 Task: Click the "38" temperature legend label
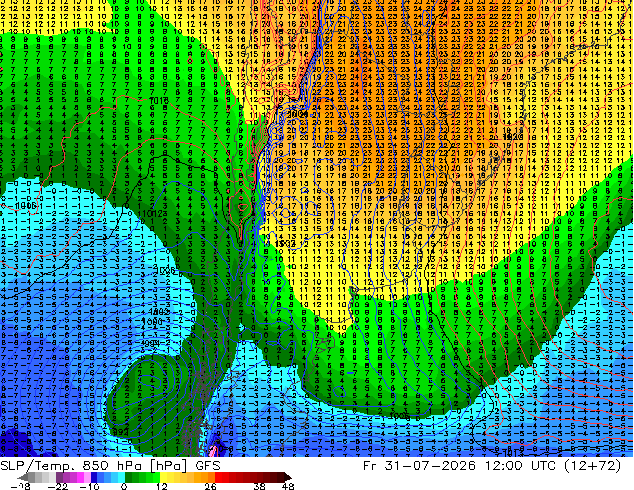[260, 486]
